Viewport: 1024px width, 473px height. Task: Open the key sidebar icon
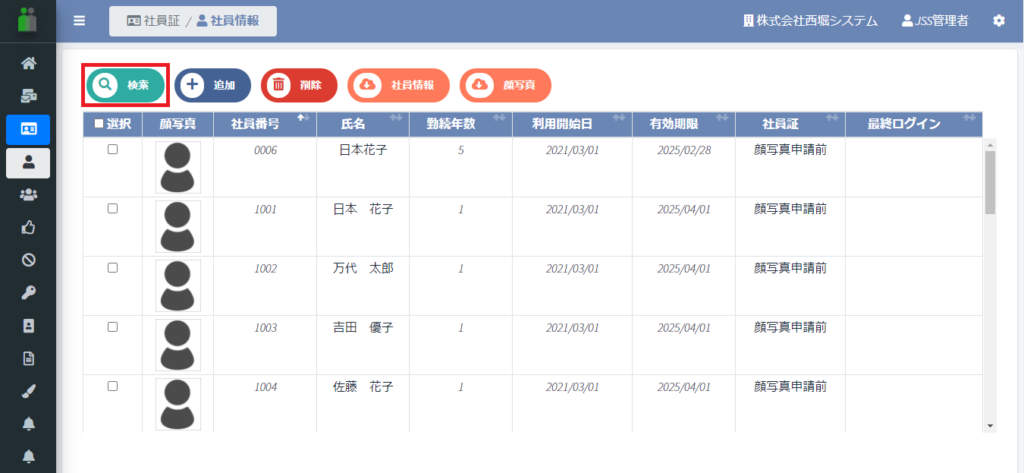pyautogui.click(x=28, y=293)
